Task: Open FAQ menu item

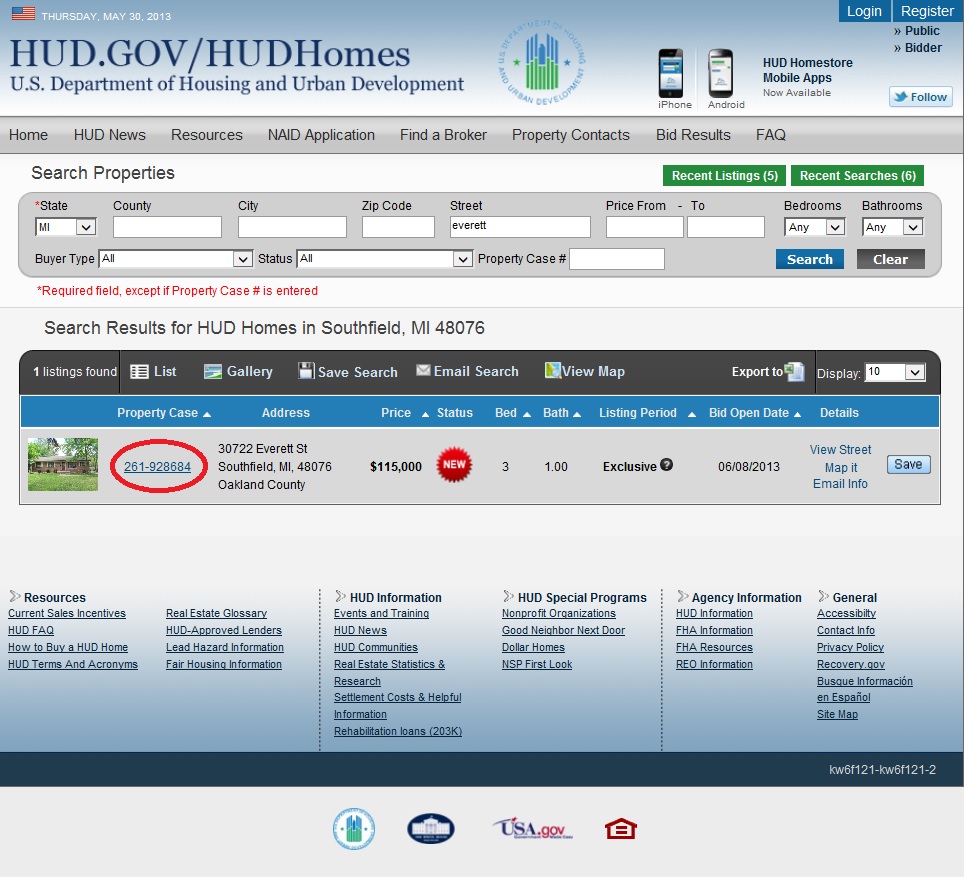Action: (x=771, y=135)
